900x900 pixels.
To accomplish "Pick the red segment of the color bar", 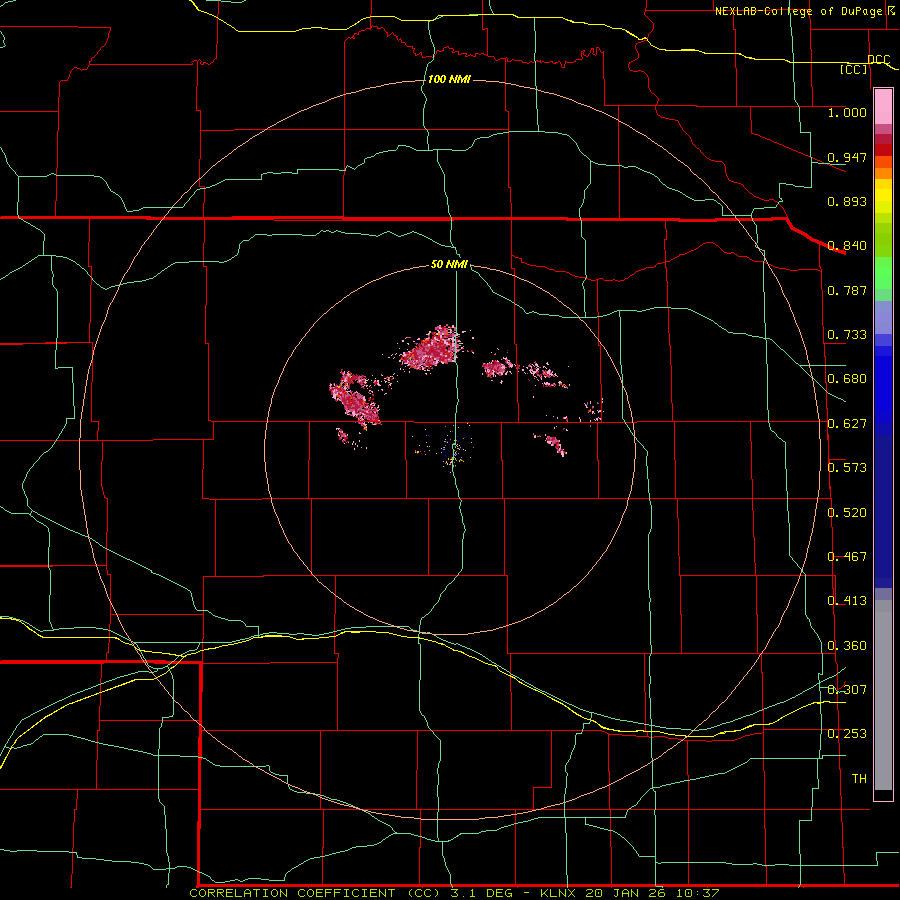I will [883, 150].
